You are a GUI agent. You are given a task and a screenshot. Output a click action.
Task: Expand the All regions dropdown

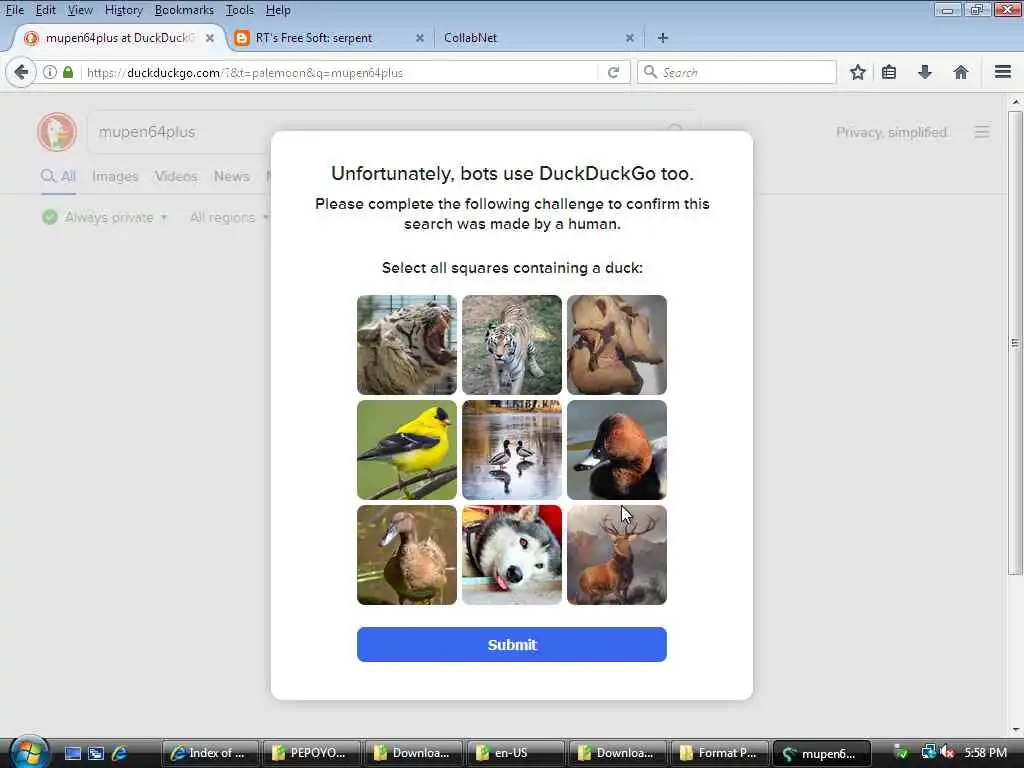pos(229,217)
